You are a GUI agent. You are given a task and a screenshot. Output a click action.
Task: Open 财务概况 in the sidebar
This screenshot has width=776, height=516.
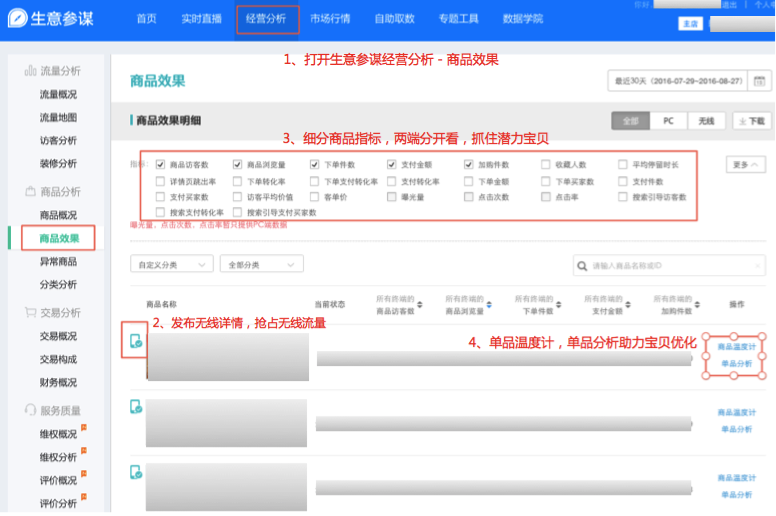58,382
